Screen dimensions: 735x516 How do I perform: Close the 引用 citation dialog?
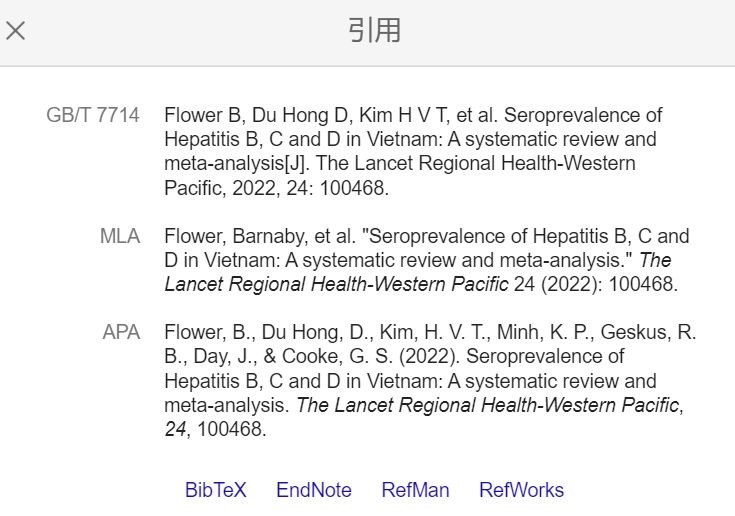(x=15, y=30)
